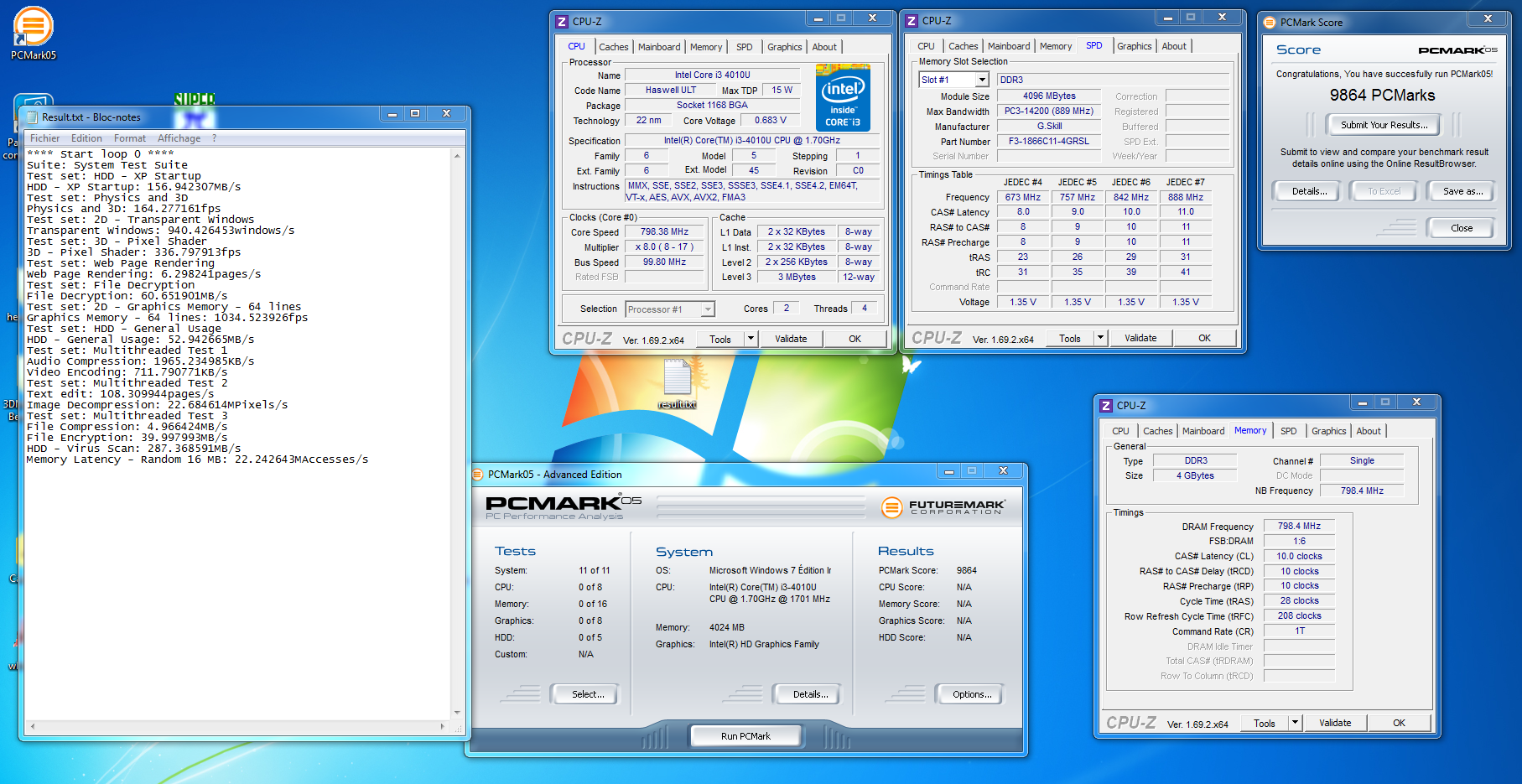Click OK in the CPU-Z SPD window
The height and width of the screenshot is (784, 1522).
coord(1204,338)
